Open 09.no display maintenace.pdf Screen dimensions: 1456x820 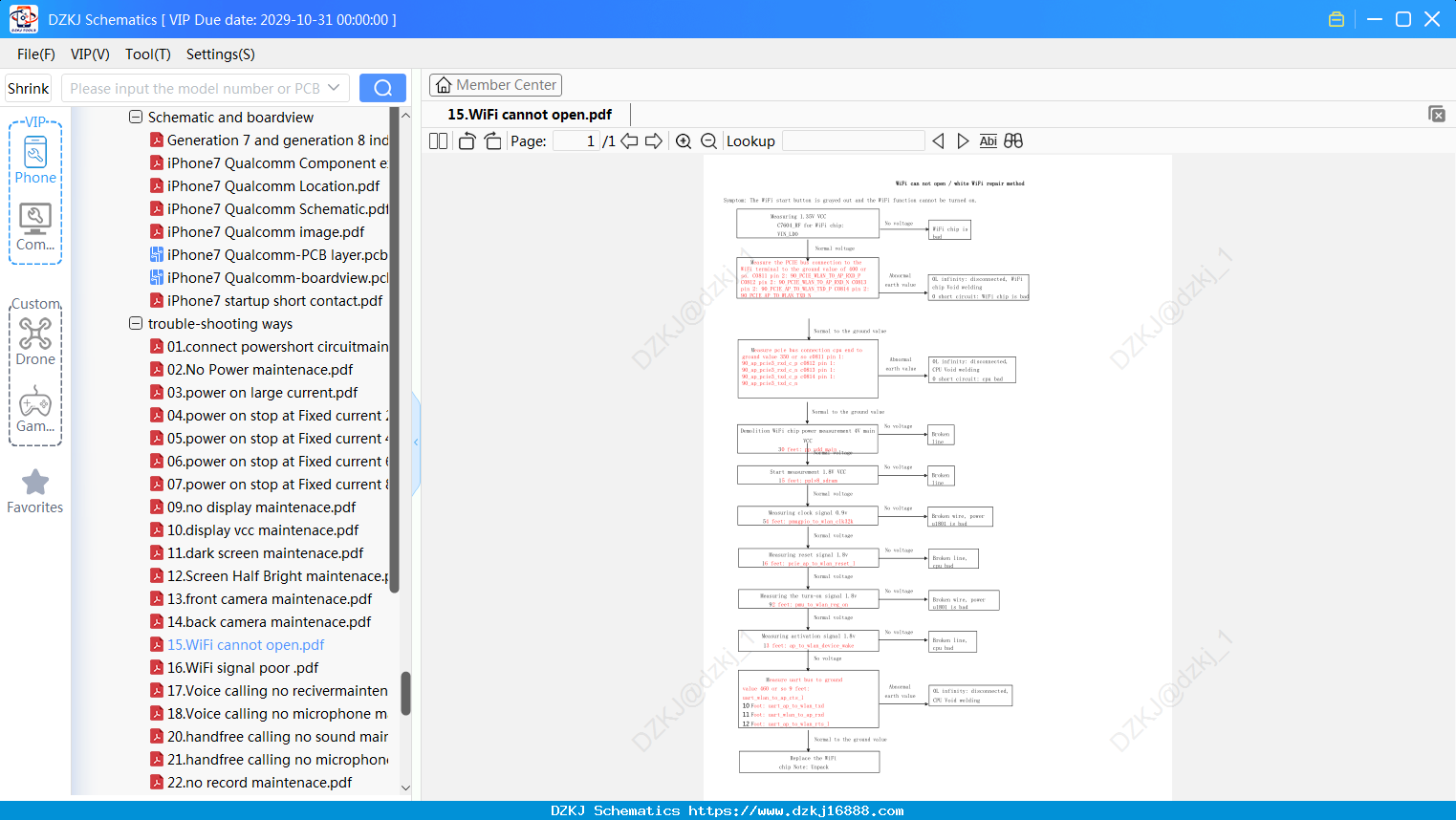point(252,507)
